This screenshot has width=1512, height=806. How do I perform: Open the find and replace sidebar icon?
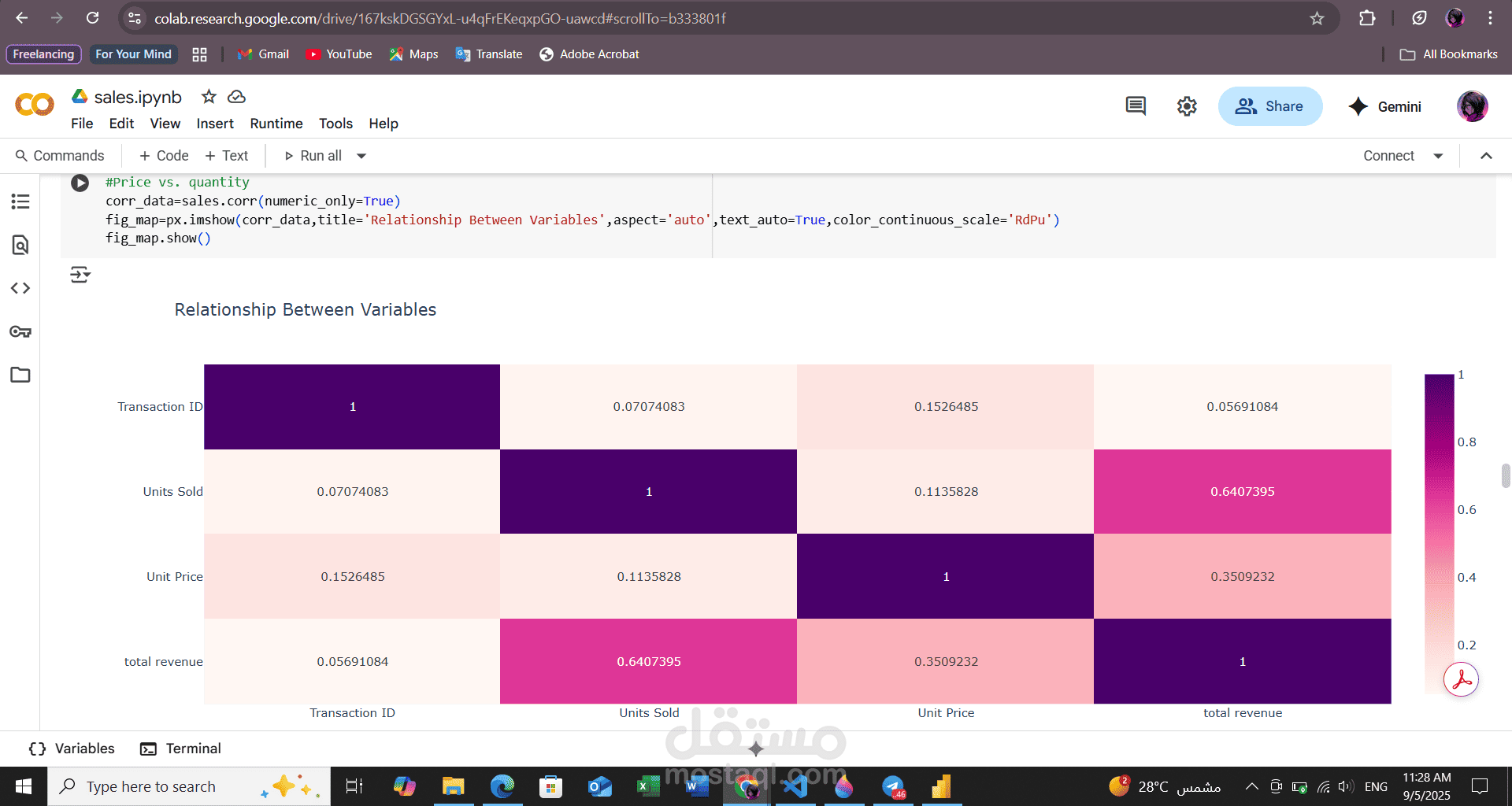click(x=20, y=245)
